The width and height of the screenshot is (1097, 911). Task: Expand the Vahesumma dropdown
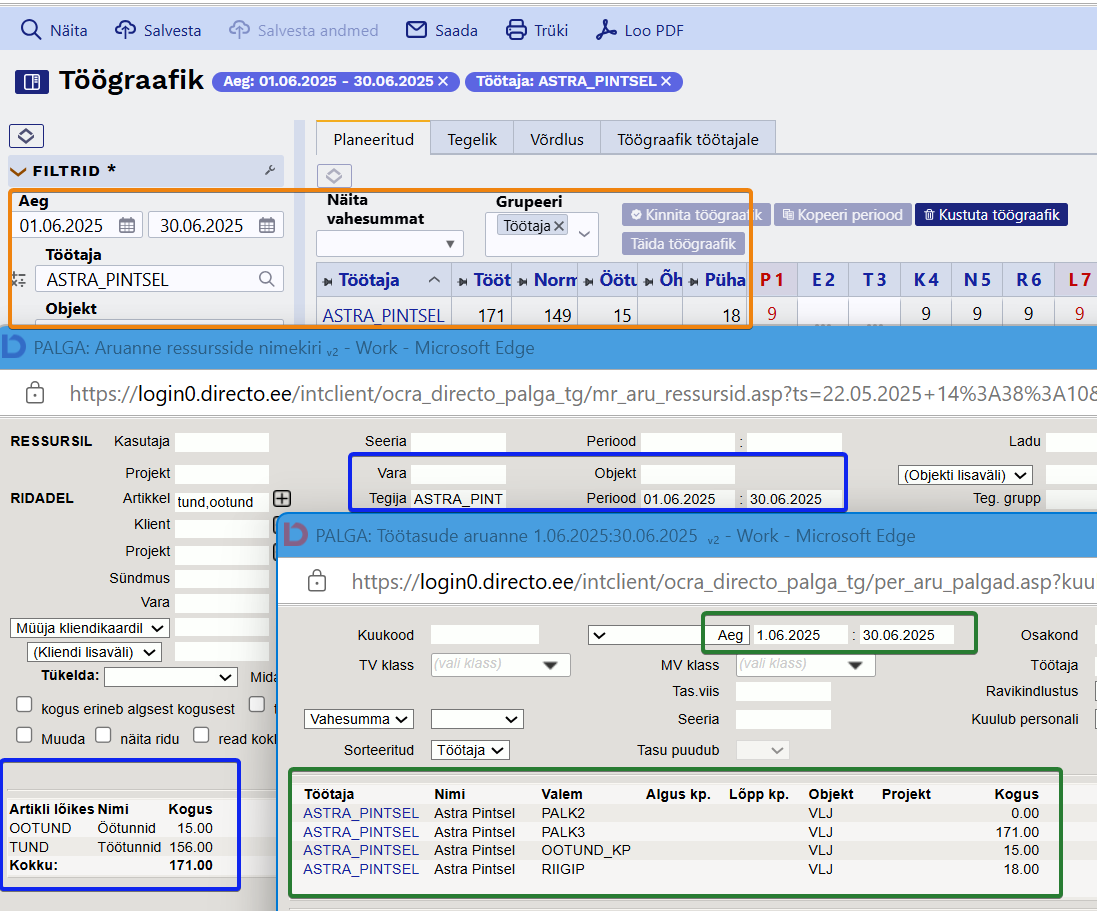[359, 719]
